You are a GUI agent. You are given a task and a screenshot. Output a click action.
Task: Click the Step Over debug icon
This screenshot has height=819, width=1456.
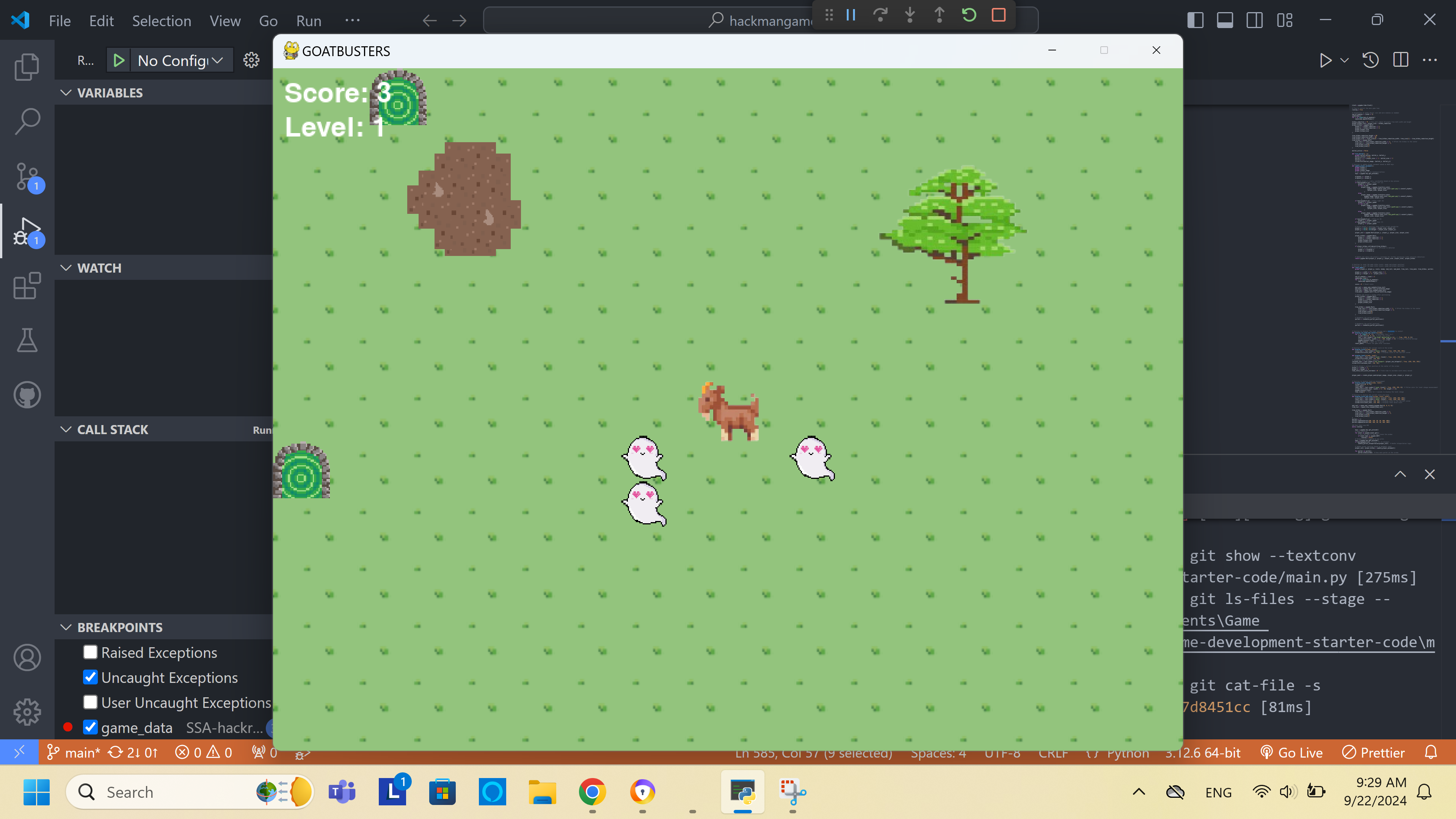880,15
